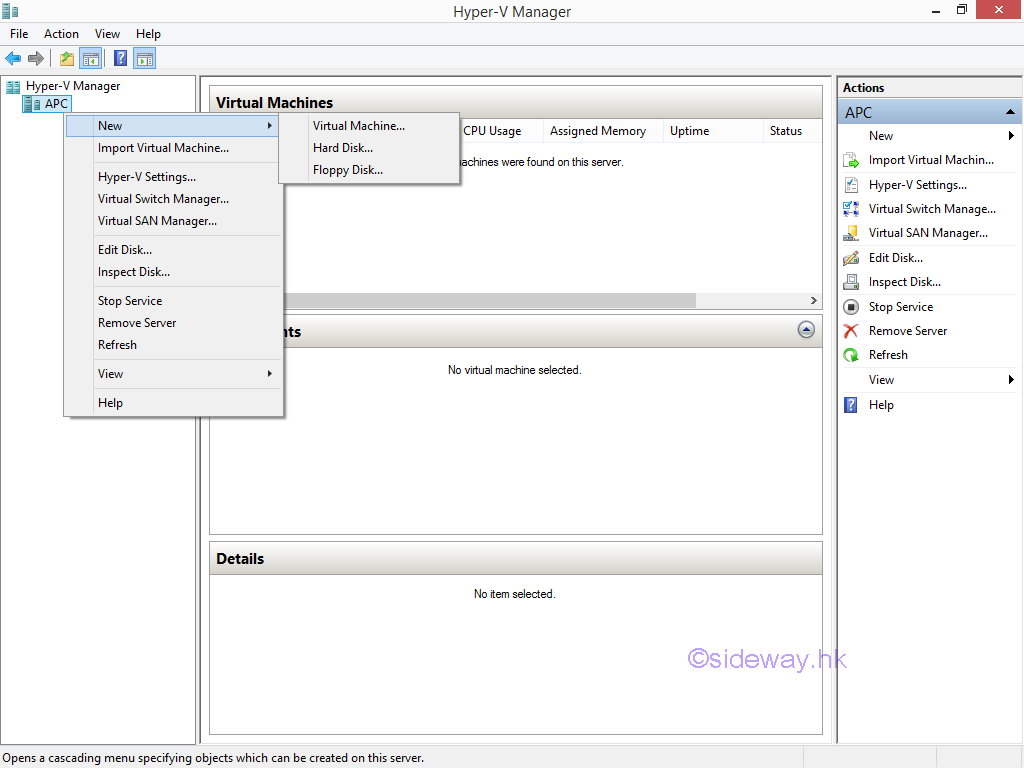Click the Hyper-V Manager root tree node
Image resolution: width=1024 pixels, height=768 pixels.
(x=72, y=86)
